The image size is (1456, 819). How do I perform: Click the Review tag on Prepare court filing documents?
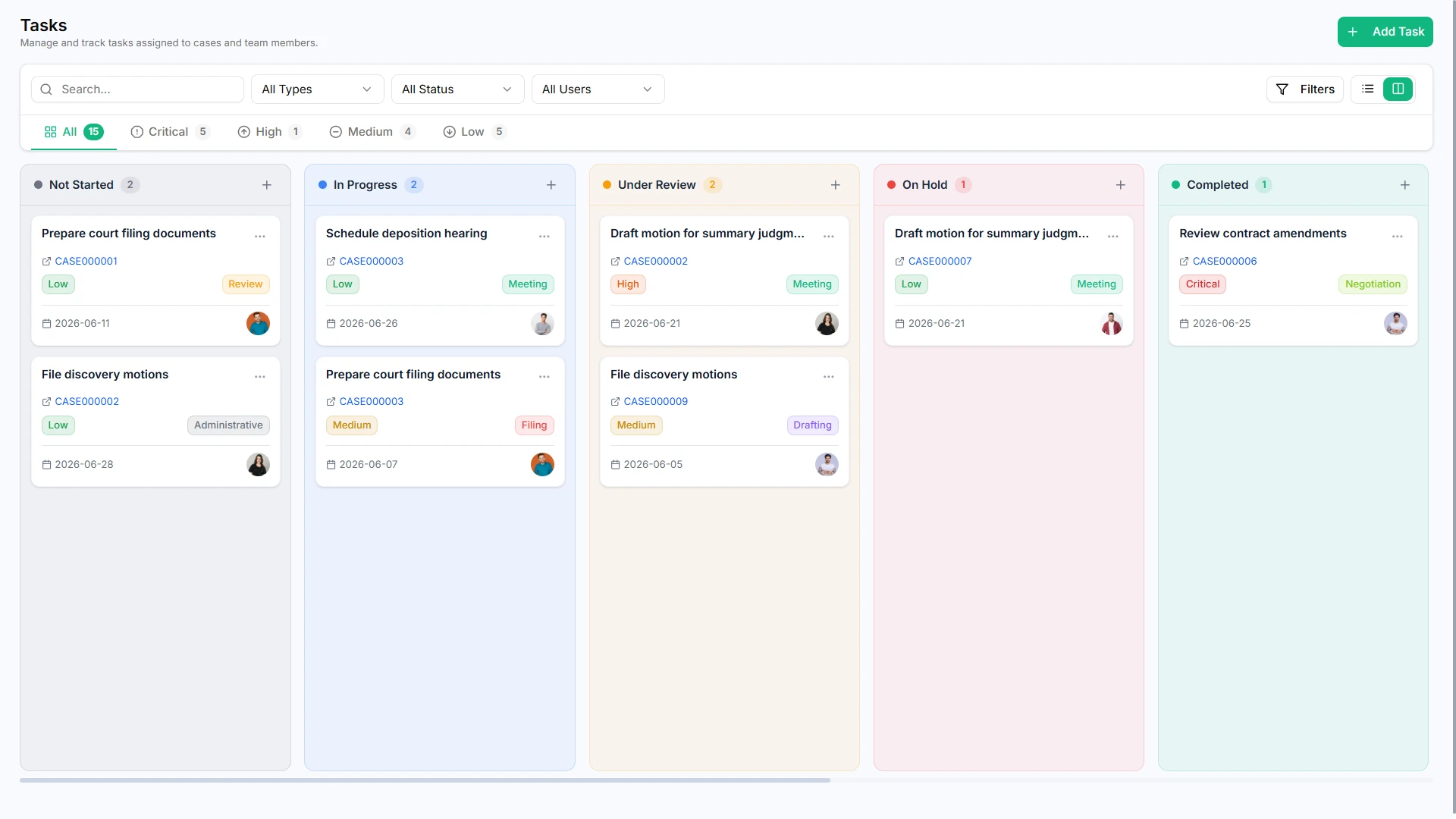245,284
